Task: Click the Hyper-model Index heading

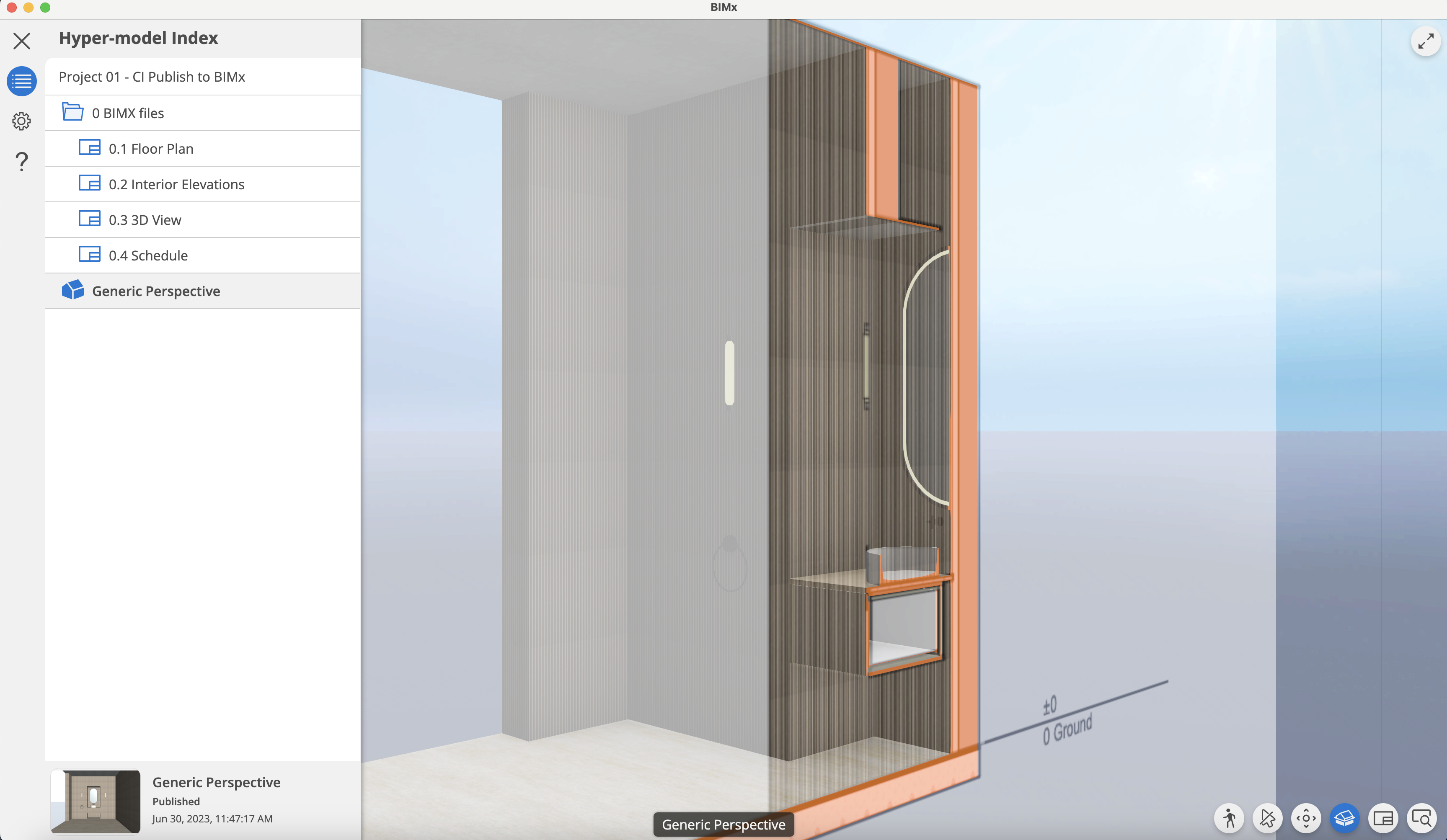Action: [138, 38]
